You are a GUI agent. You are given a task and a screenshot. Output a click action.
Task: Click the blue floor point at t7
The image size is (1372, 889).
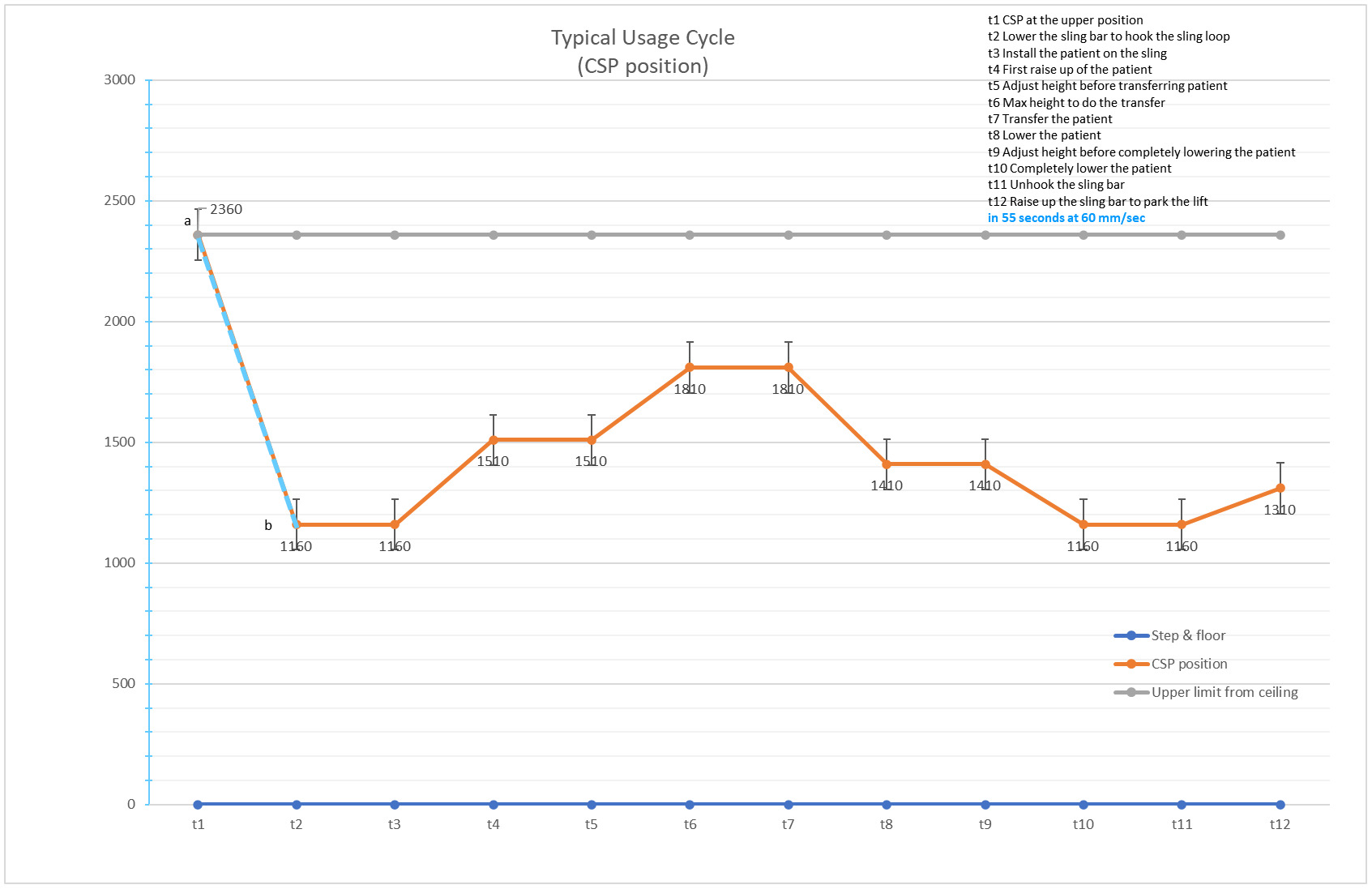789,805
